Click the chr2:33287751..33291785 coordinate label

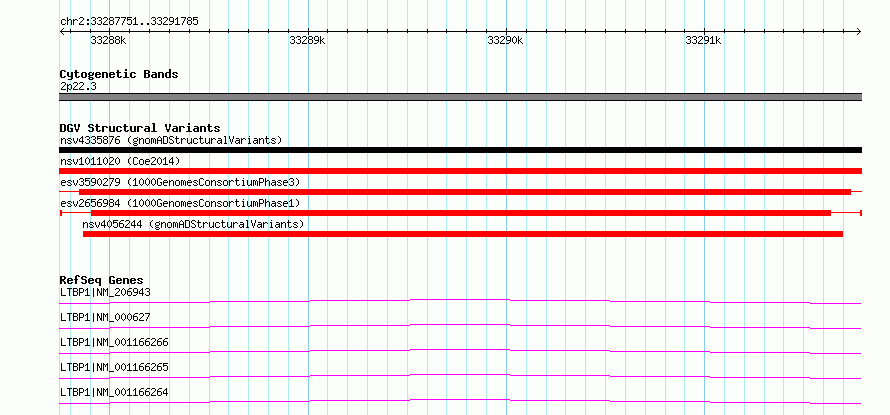(129, 22)
